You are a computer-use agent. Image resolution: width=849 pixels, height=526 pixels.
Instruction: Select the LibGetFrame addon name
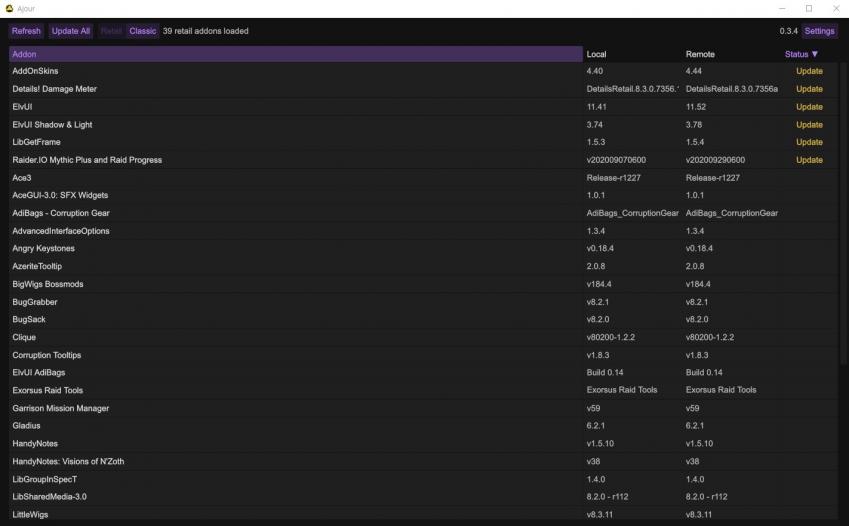36,142
